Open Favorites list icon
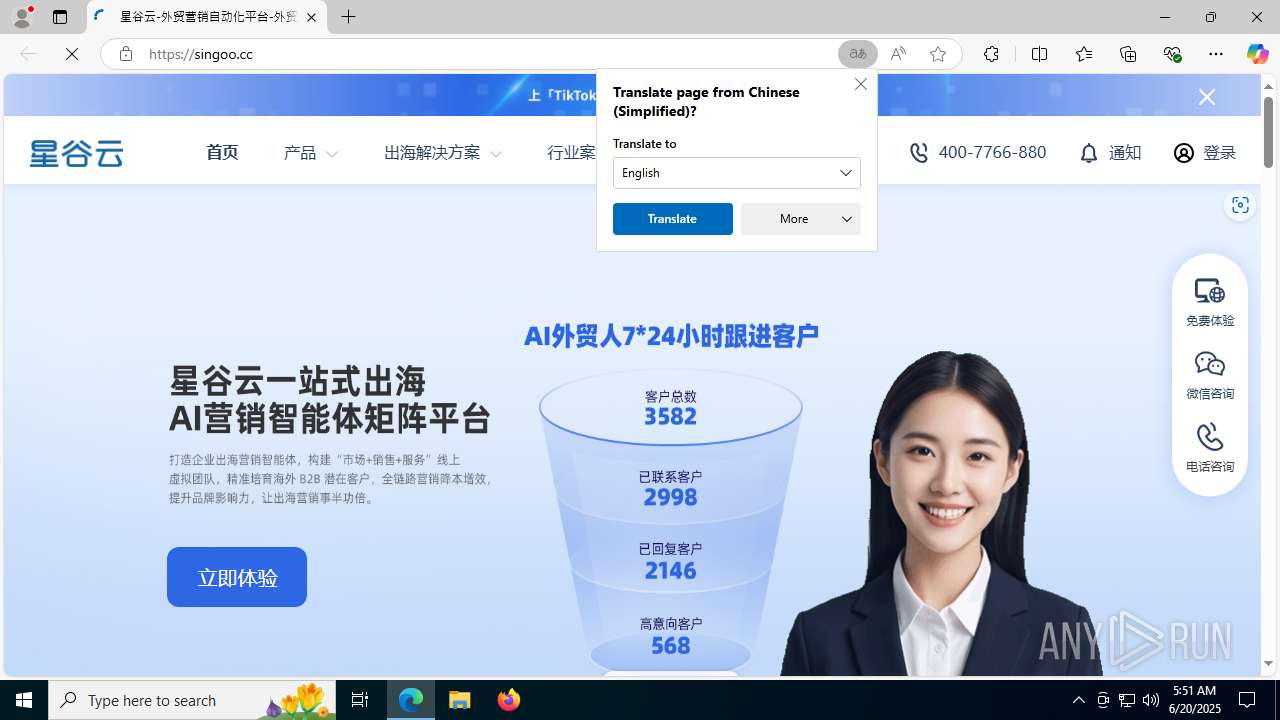Viewport: 1280px width, 720px height. pyautogui.click(x=1083, y=54)
